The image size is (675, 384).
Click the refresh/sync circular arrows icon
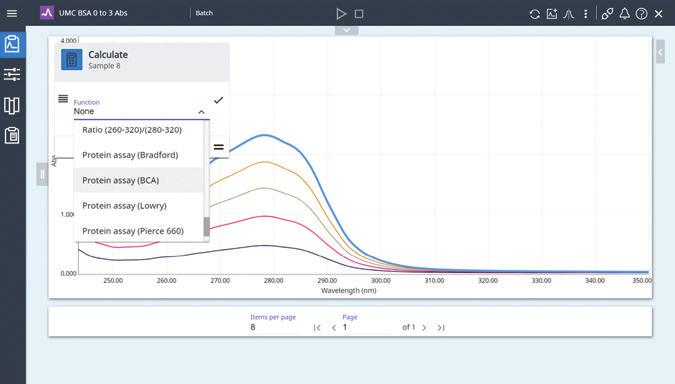coord(535,14)
